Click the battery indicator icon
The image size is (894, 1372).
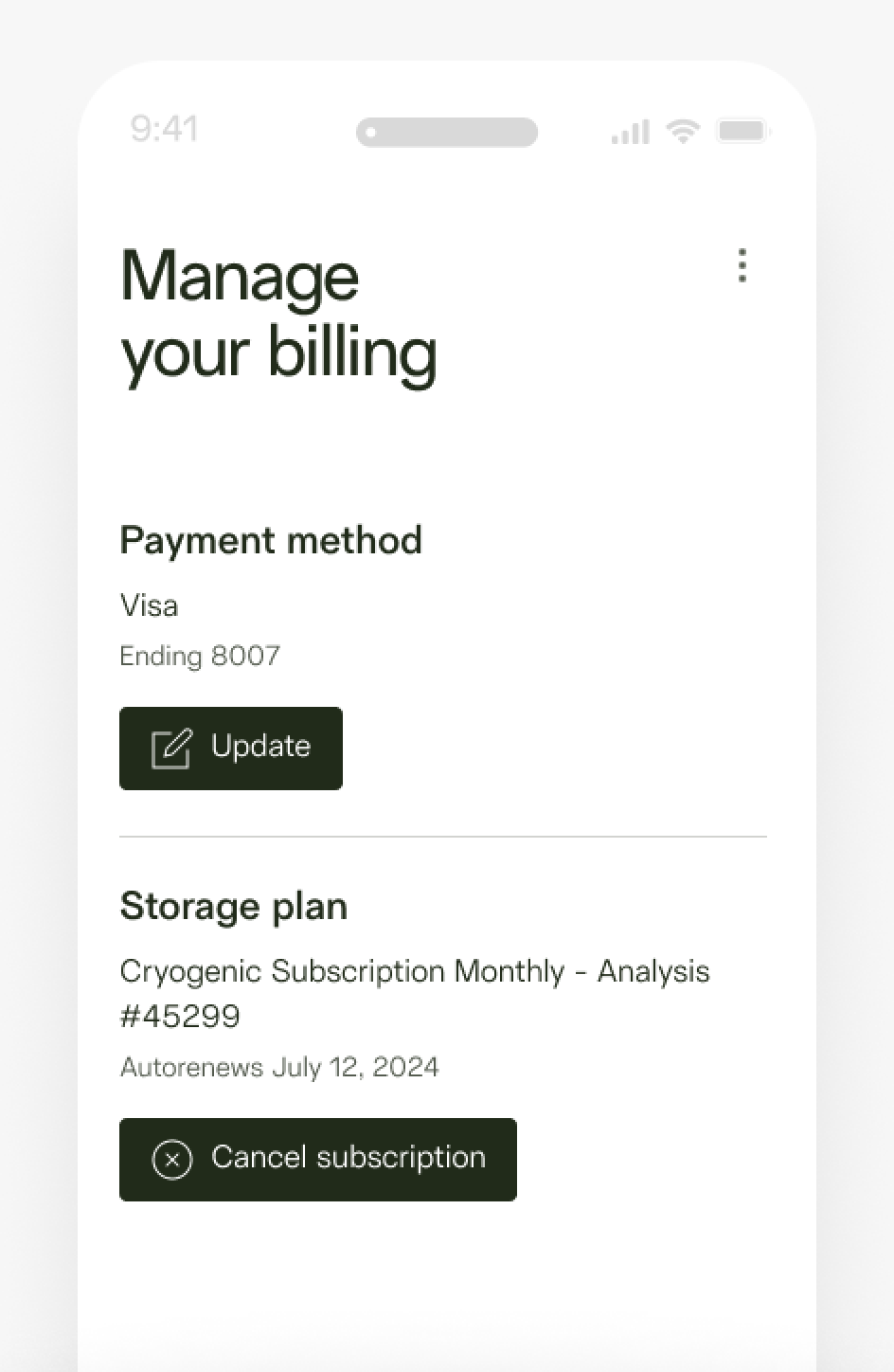coord(744,132)
